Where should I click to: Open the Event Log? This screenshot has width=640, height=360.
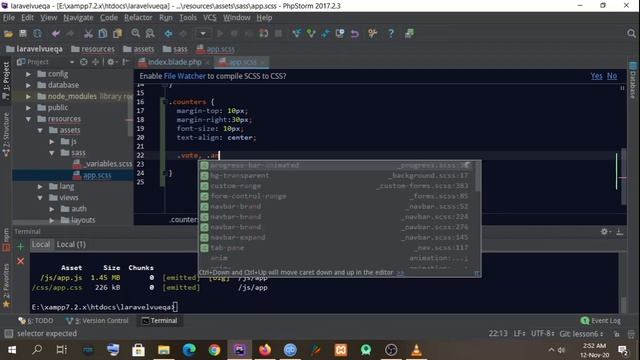tap(600, 321)
